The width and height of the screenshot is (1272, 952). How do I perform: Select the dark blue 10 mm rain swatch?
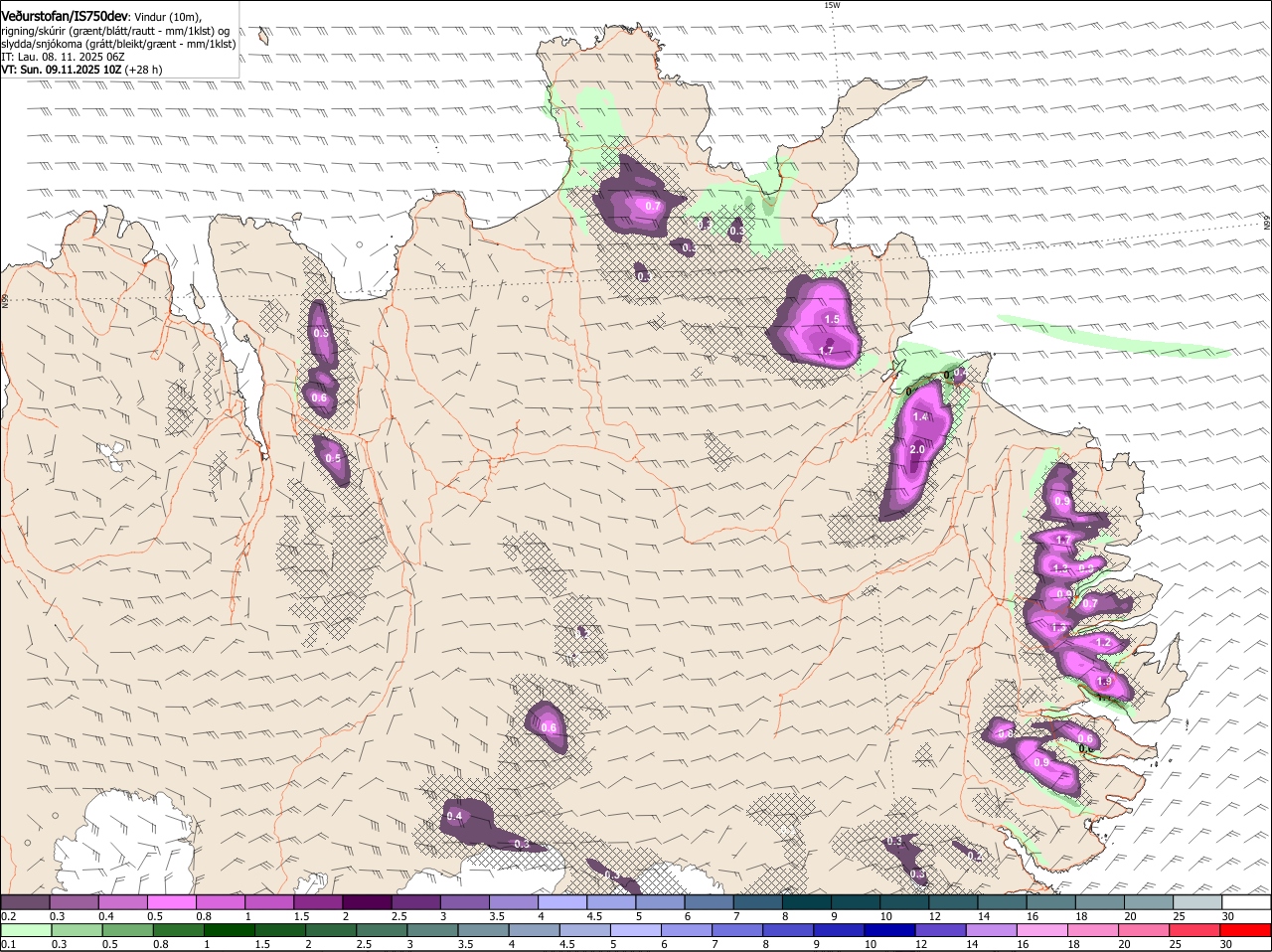coord(889,931)
